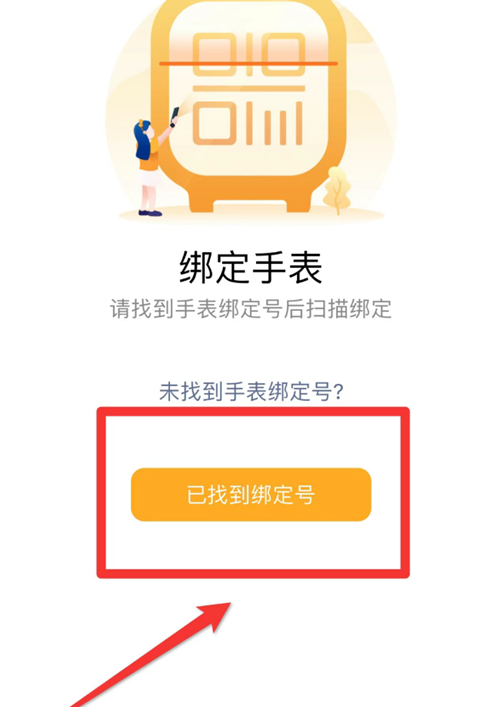Tap the orange 已找到绑定号 button
Viewport: 480px width, 707px height.
click(x=251, y=494)
